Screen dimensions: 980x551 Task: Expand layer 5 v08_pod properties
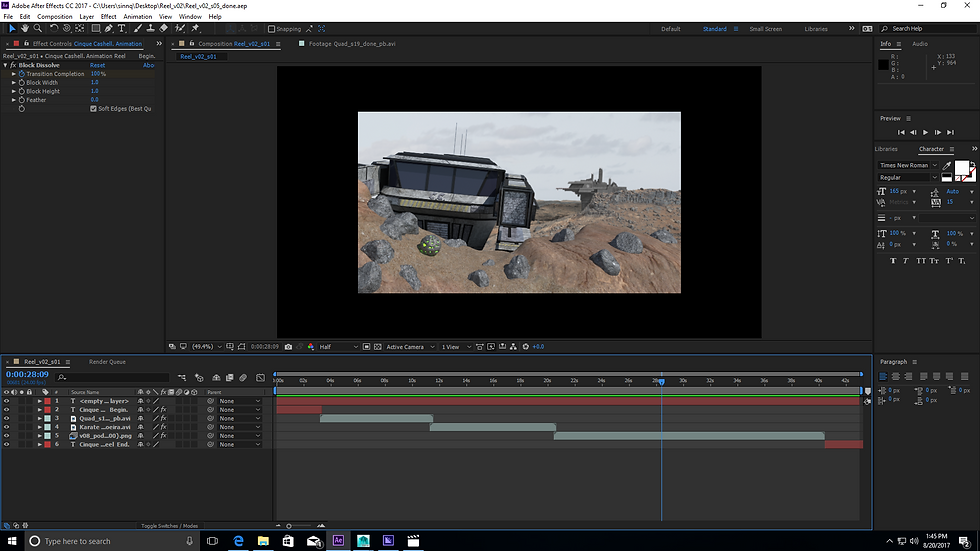(x=39, y=436)
